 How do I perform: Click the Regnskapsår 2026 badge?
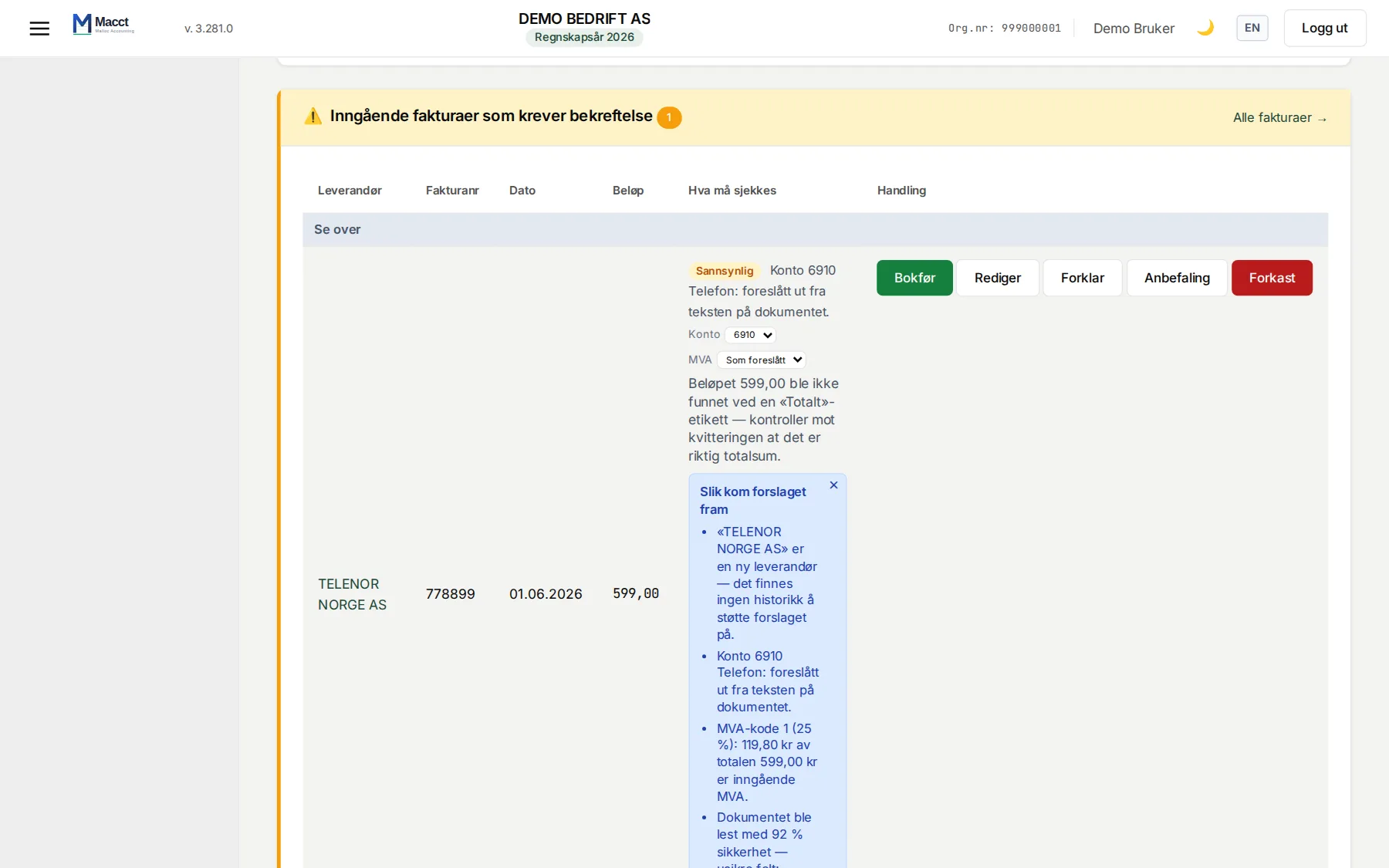[584, 37]
